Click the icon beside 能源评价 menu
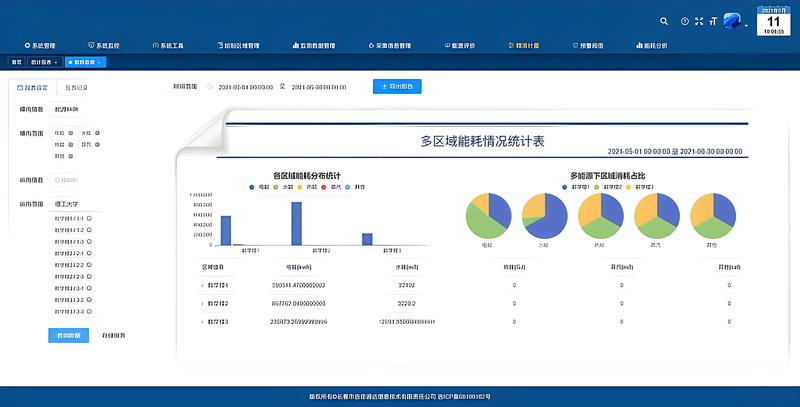800x407 pixels. coord(447,45)
